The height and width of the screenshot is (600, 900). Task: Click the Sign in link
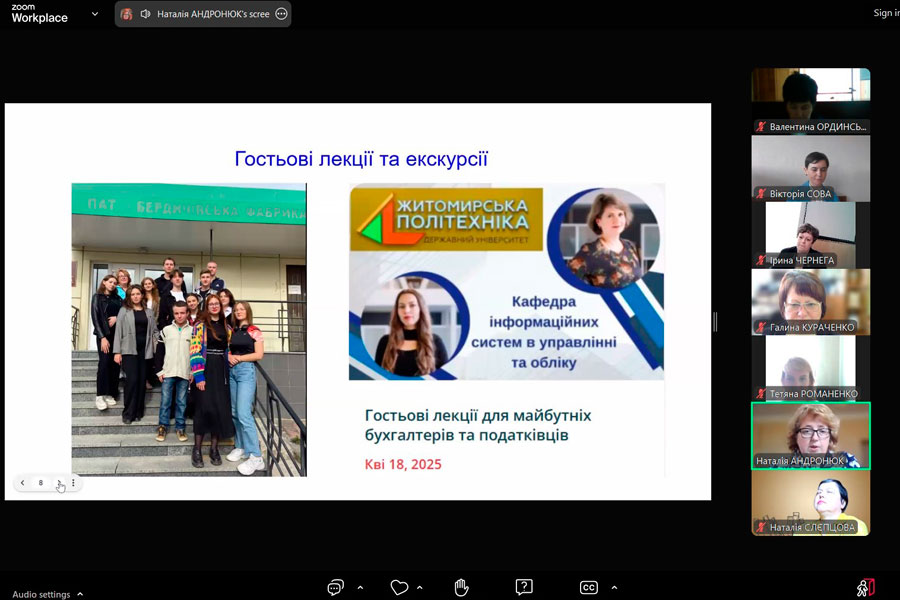(885, 13)
